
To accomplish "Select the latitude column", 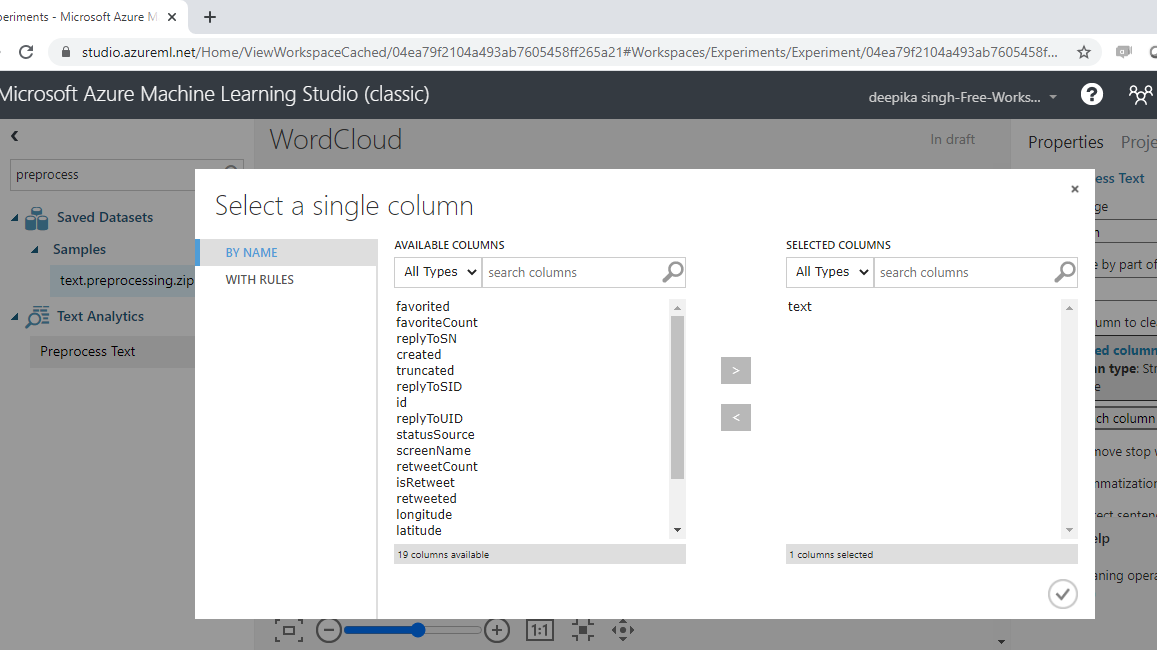I will (x=419, y=530).
